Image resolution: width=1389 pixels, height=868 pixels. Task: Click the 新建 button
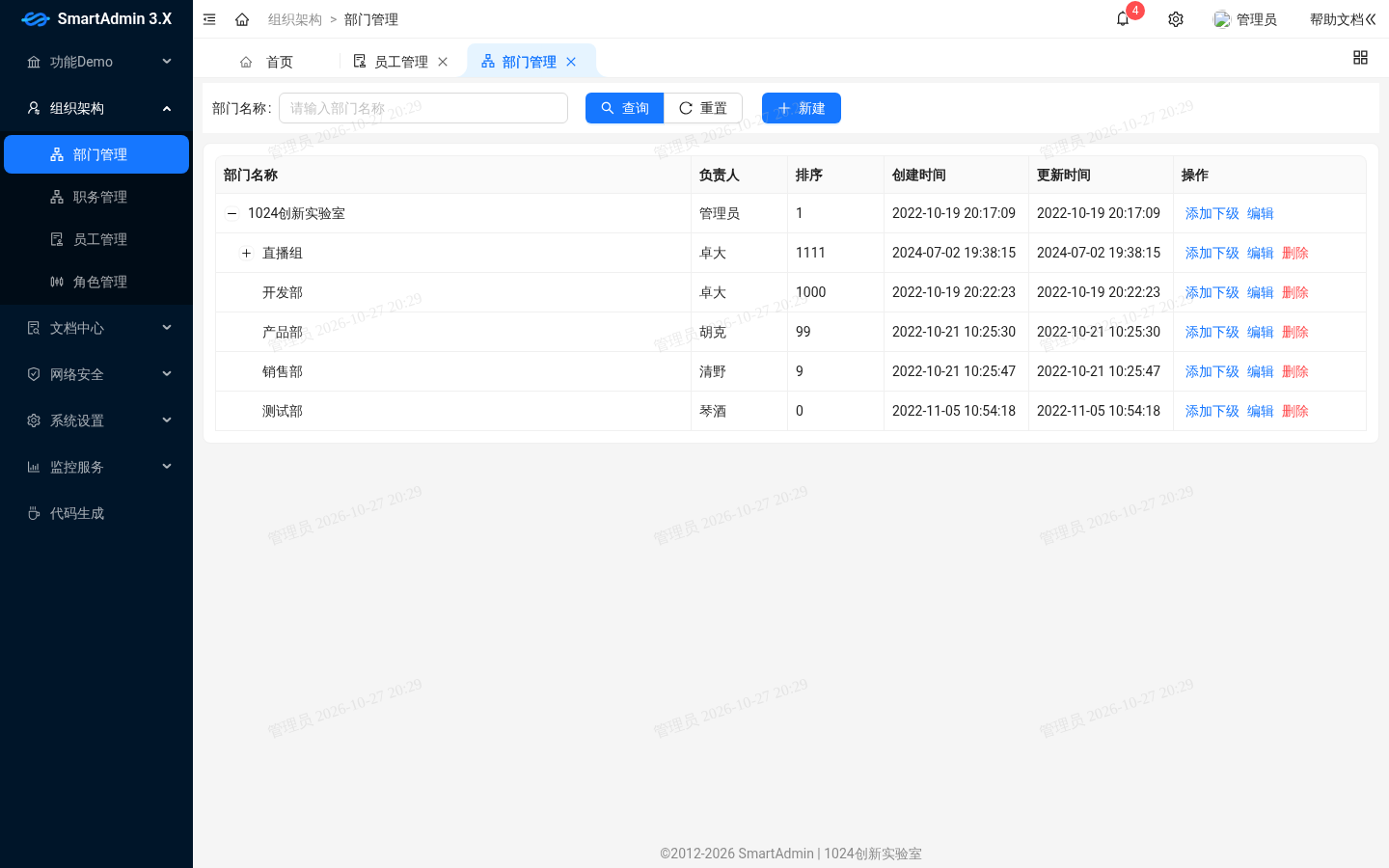[802, 108]
